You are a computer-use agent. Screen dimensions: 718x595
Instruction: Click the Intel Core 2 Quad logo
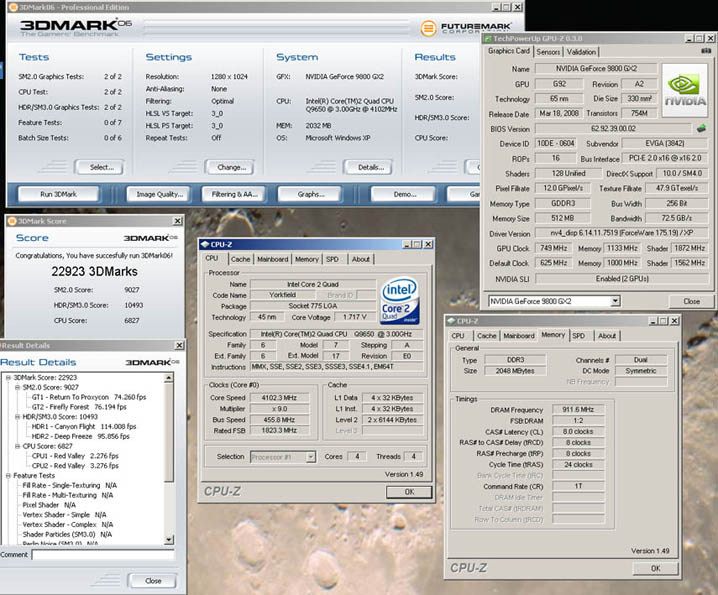(399, 301)
